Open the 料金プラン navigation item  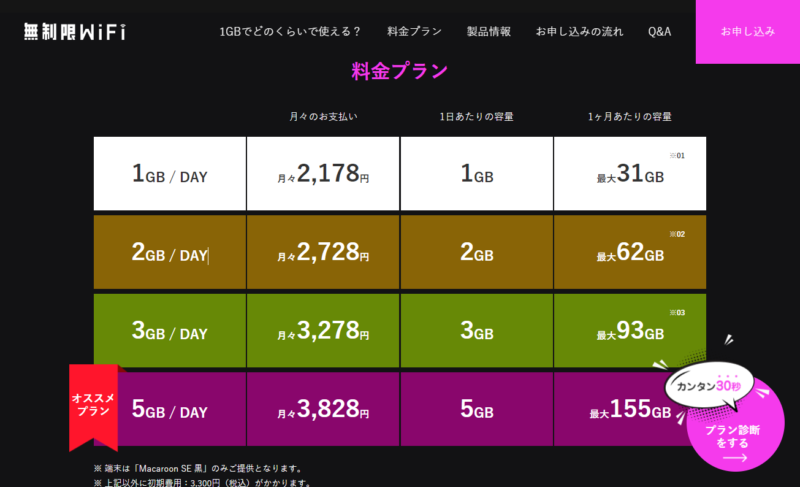(414, 32)
